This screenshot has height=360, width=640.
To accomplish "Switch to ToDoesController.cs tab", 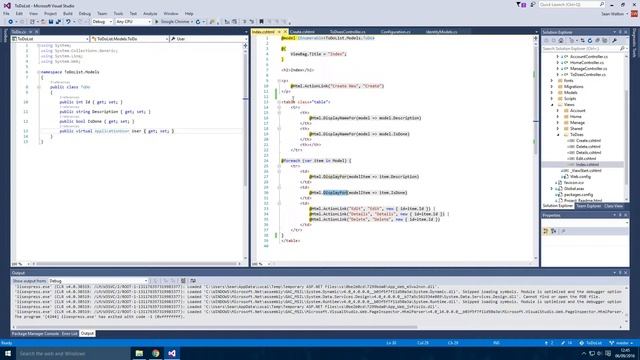I will 348,32.
